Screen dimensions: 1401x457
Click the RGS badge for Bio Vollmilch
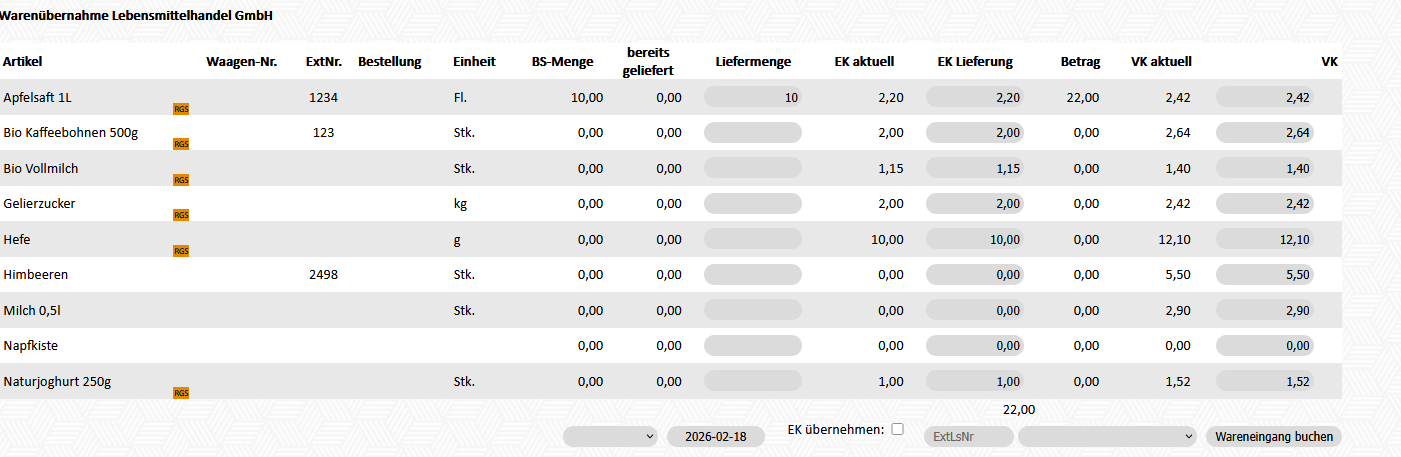click(x=181, y=180)
